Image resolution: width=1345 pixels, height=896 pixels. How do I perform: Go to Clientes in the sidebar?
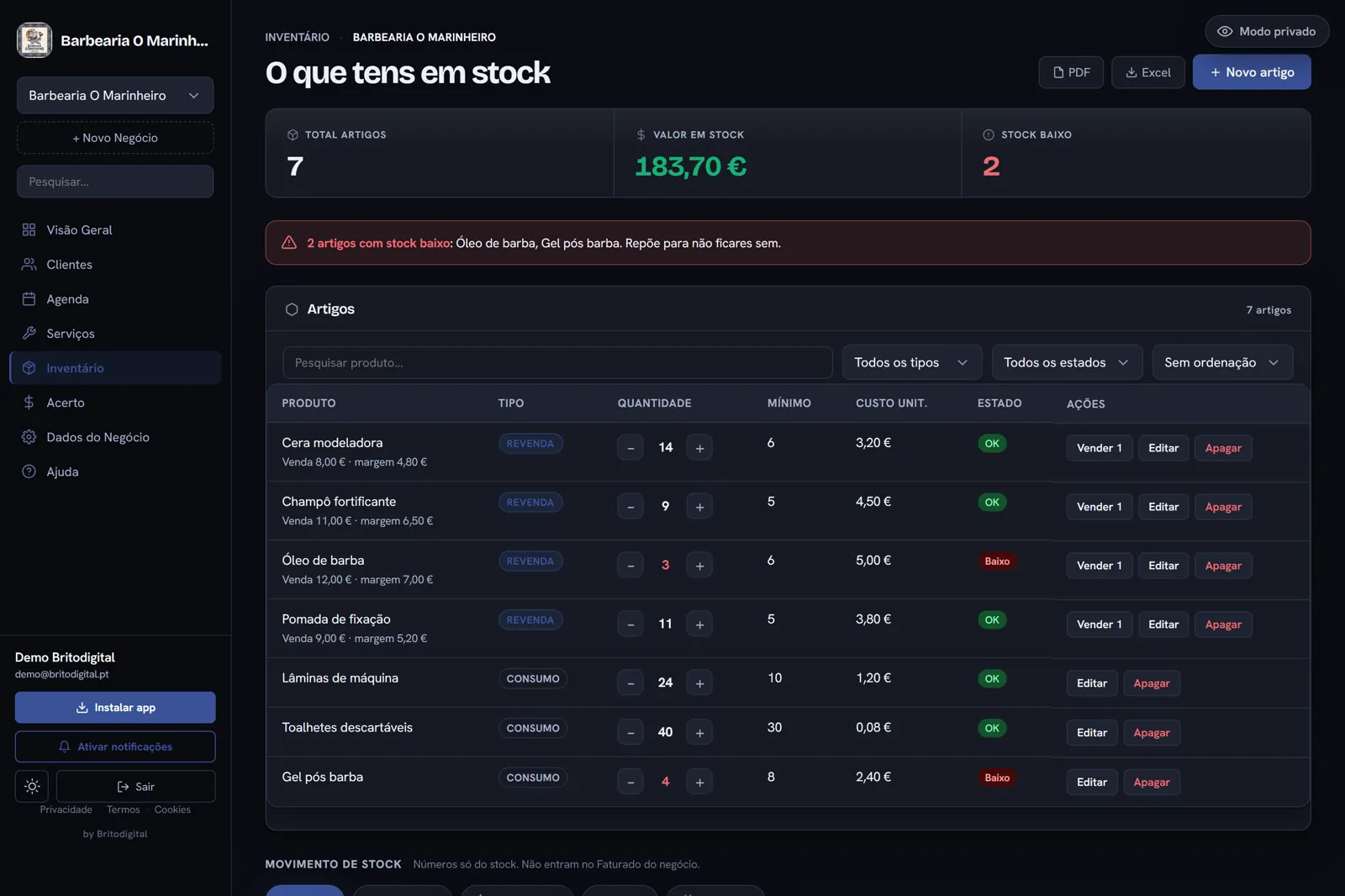tap(115, 264)
